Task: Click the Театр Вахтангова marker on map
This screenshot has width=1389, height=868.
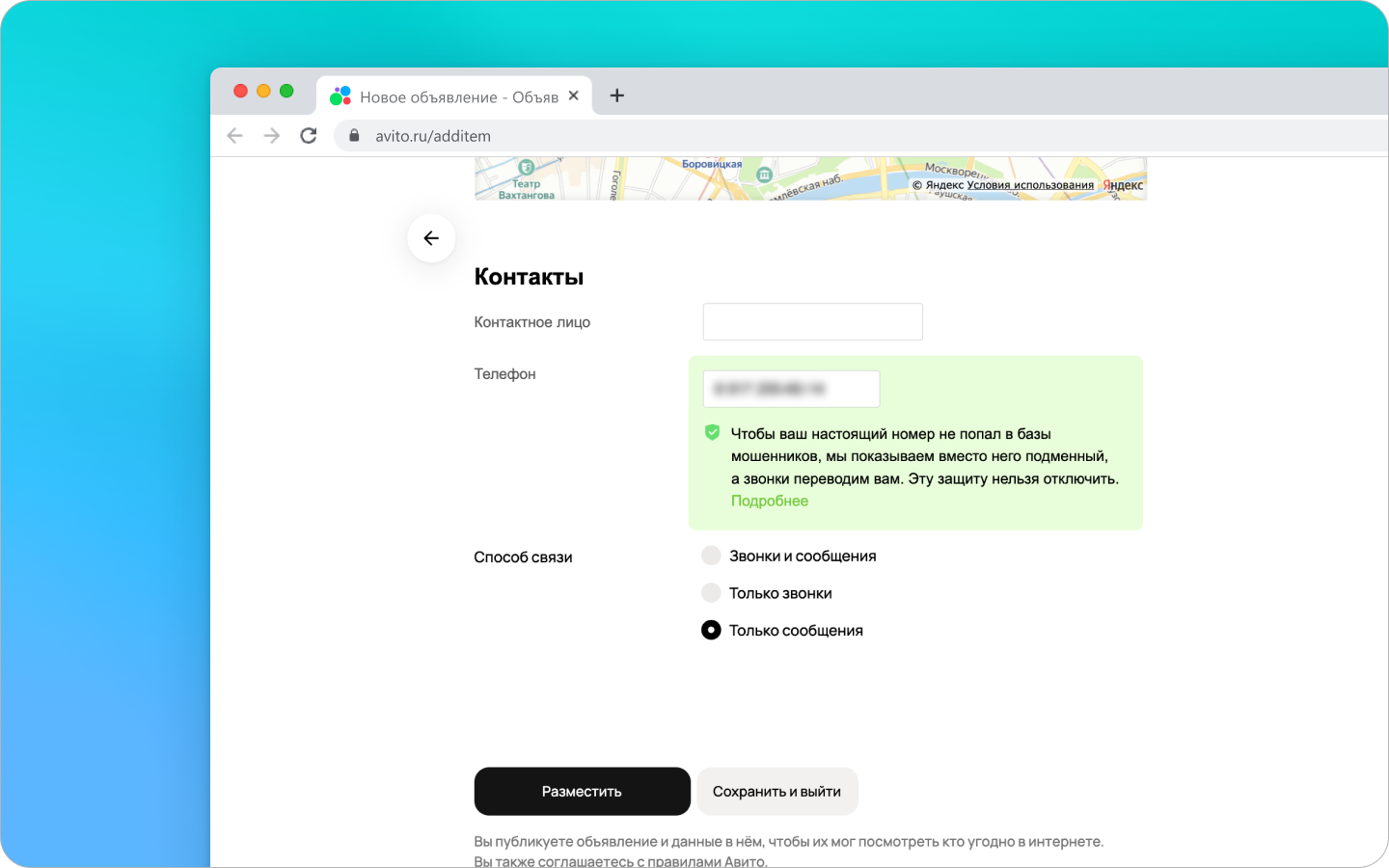Action: [x=527, y=168]
